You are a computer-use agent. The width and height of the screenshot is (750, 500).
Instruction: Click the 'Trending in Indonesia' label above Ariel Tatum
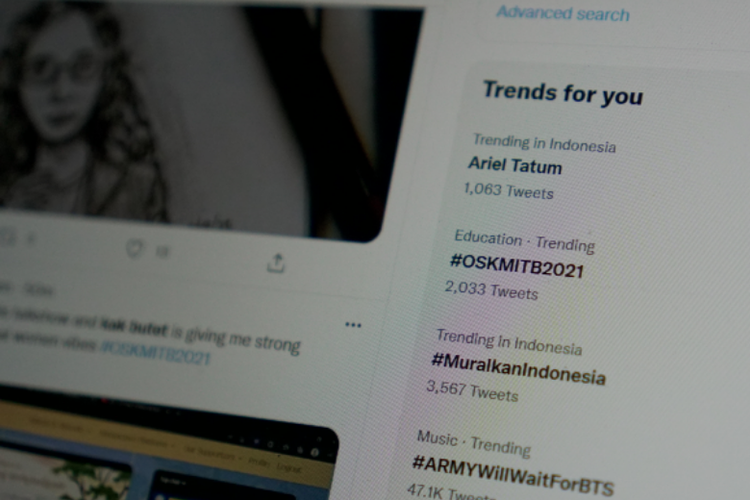coord(544,143)
